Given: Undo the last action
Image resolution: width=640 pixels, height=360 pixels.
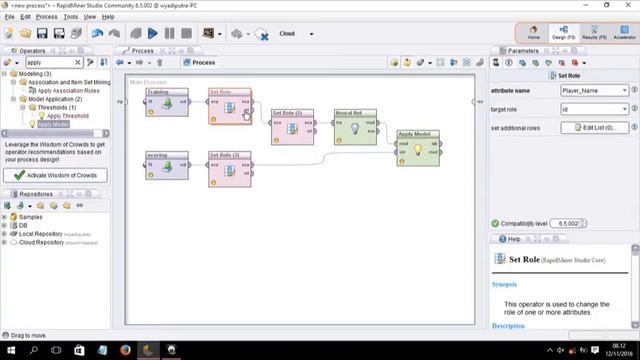Looking at the screenshot, I should click(97, 33).
